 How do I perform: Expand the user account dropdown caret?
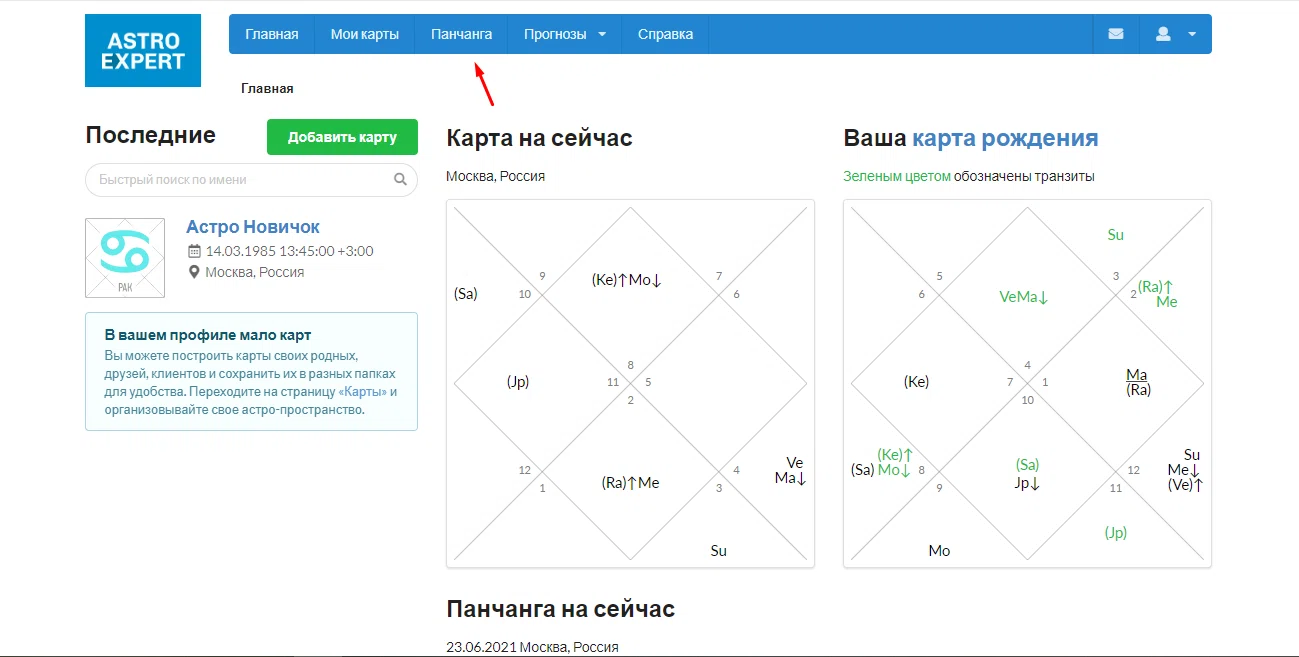pyautogui.click(x=1192, y=34)
